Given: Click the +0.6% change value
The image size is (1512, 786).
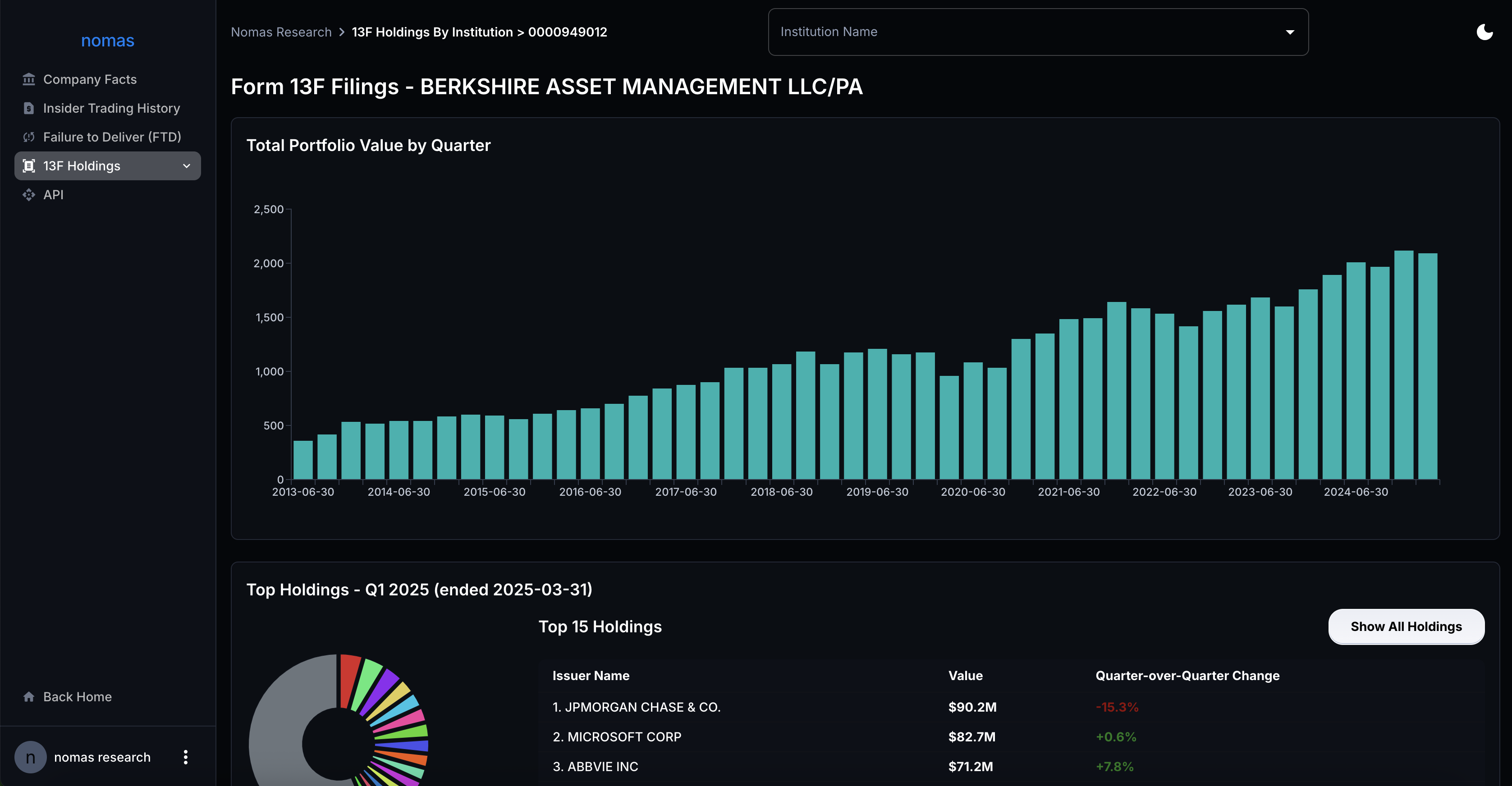Looking at the screenshot, I should [x=1116, y=737].
